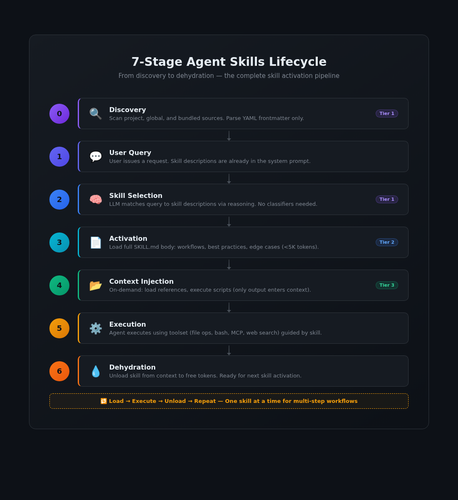This screenshot has height=500, width=458.
Task: Click the teal stage 3 number circle
Action: [x=59, y=242]
